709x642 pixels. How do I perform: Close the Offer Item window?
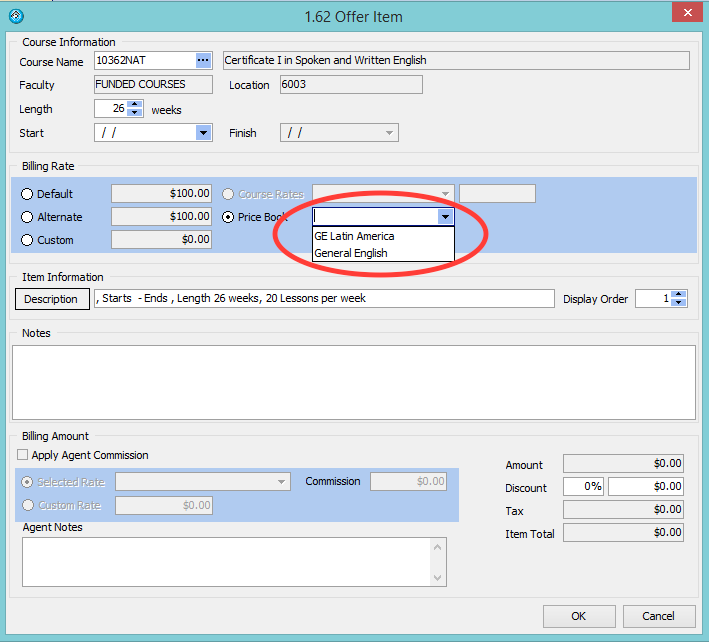coord(684,14)
